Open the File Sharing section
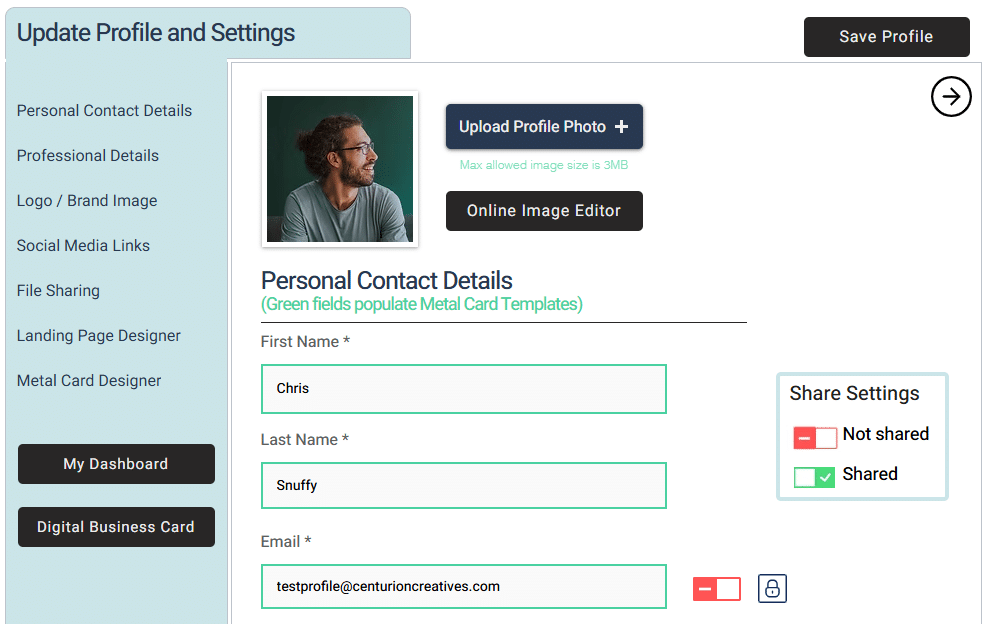Screen dimensions: 989x624 (58, 291)
